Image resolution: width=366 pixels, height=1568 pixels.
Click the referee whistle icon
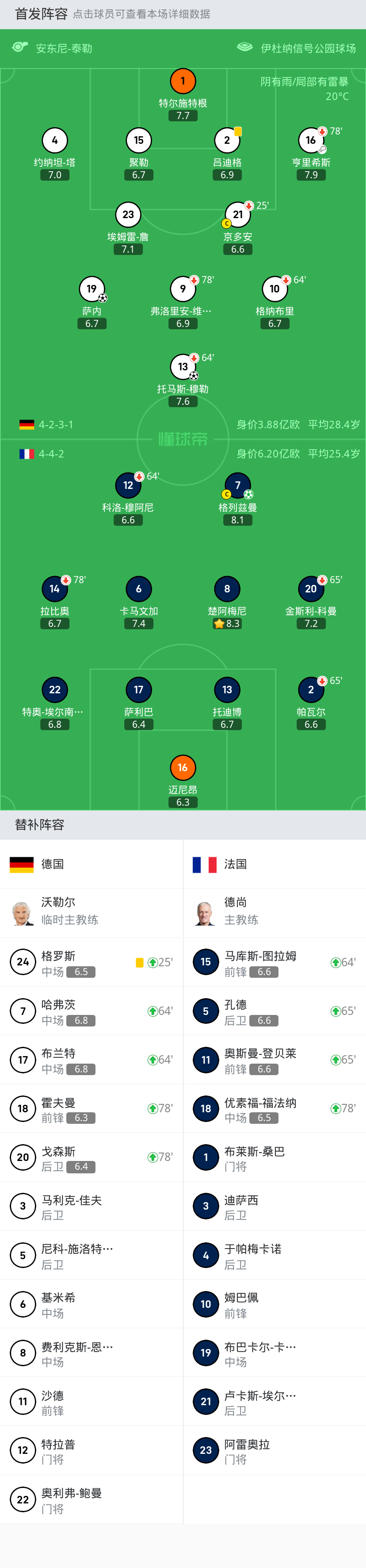tap(20, 47)
